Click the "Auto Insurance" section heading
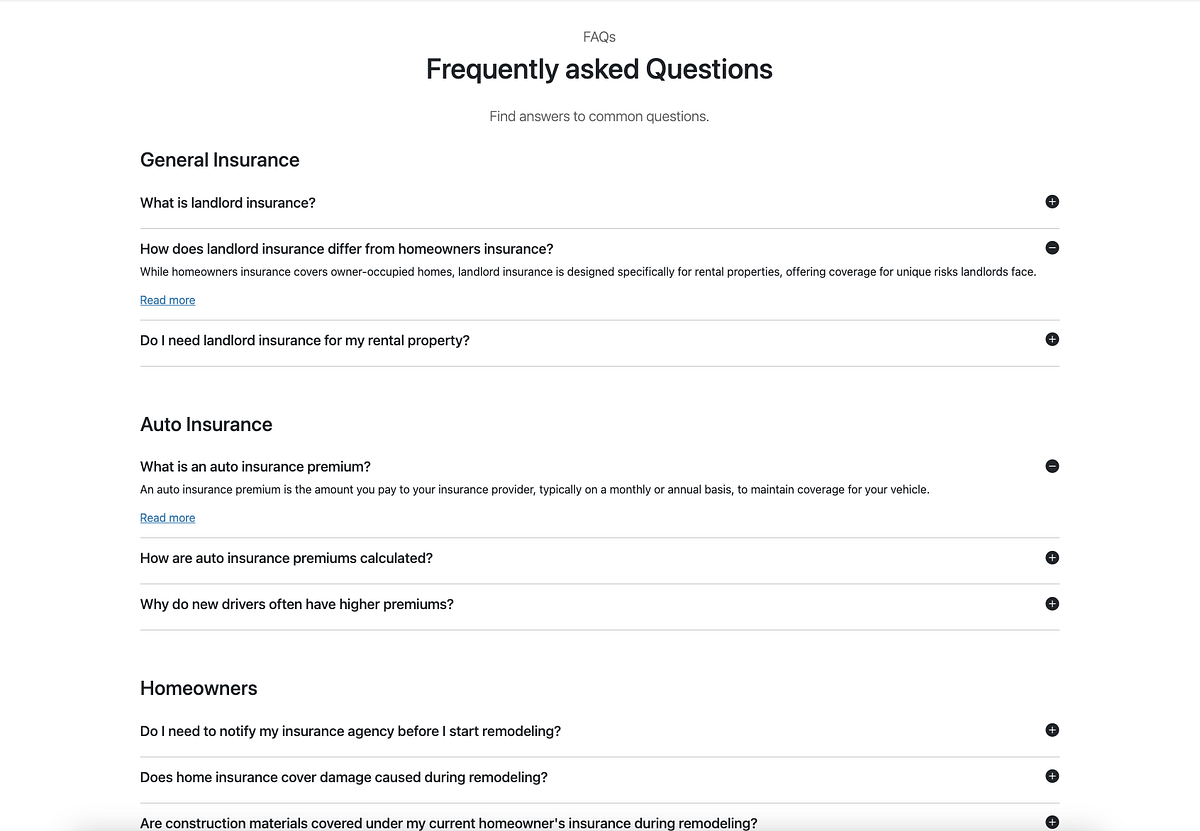1200x831 pixels. click(206, 423)
